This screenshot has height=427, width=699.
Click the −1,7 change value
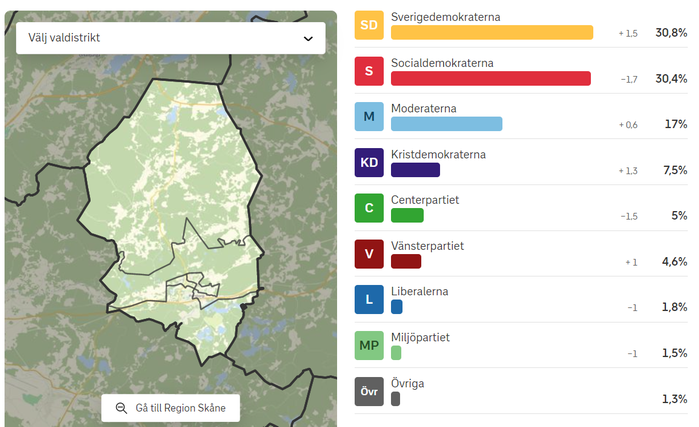tap(629, 79)
